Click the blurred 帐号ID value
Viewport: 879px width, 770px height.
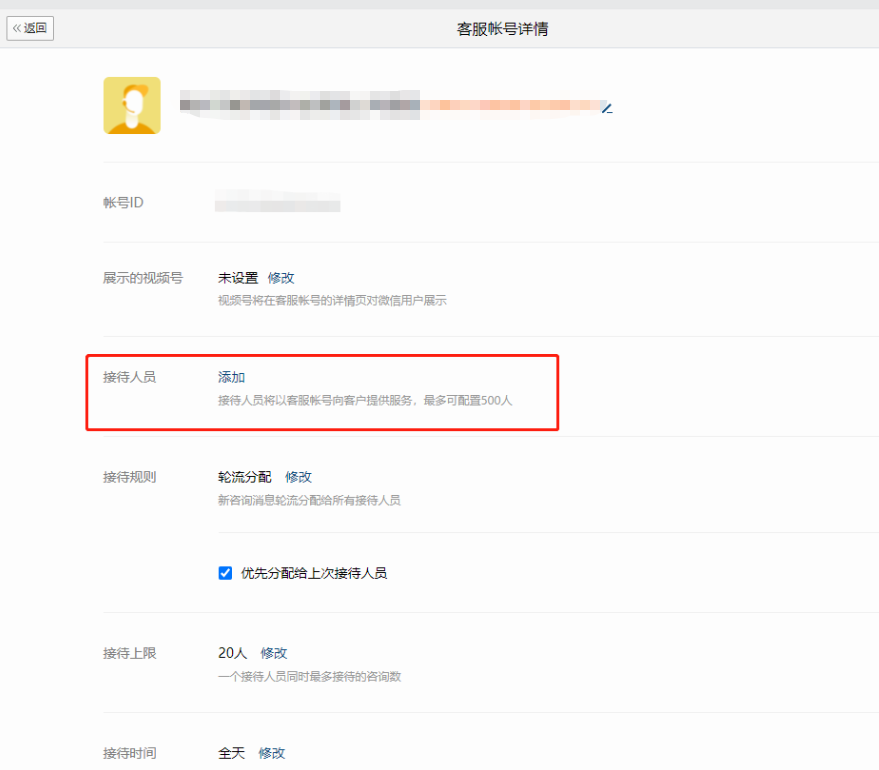pos(278,204)
